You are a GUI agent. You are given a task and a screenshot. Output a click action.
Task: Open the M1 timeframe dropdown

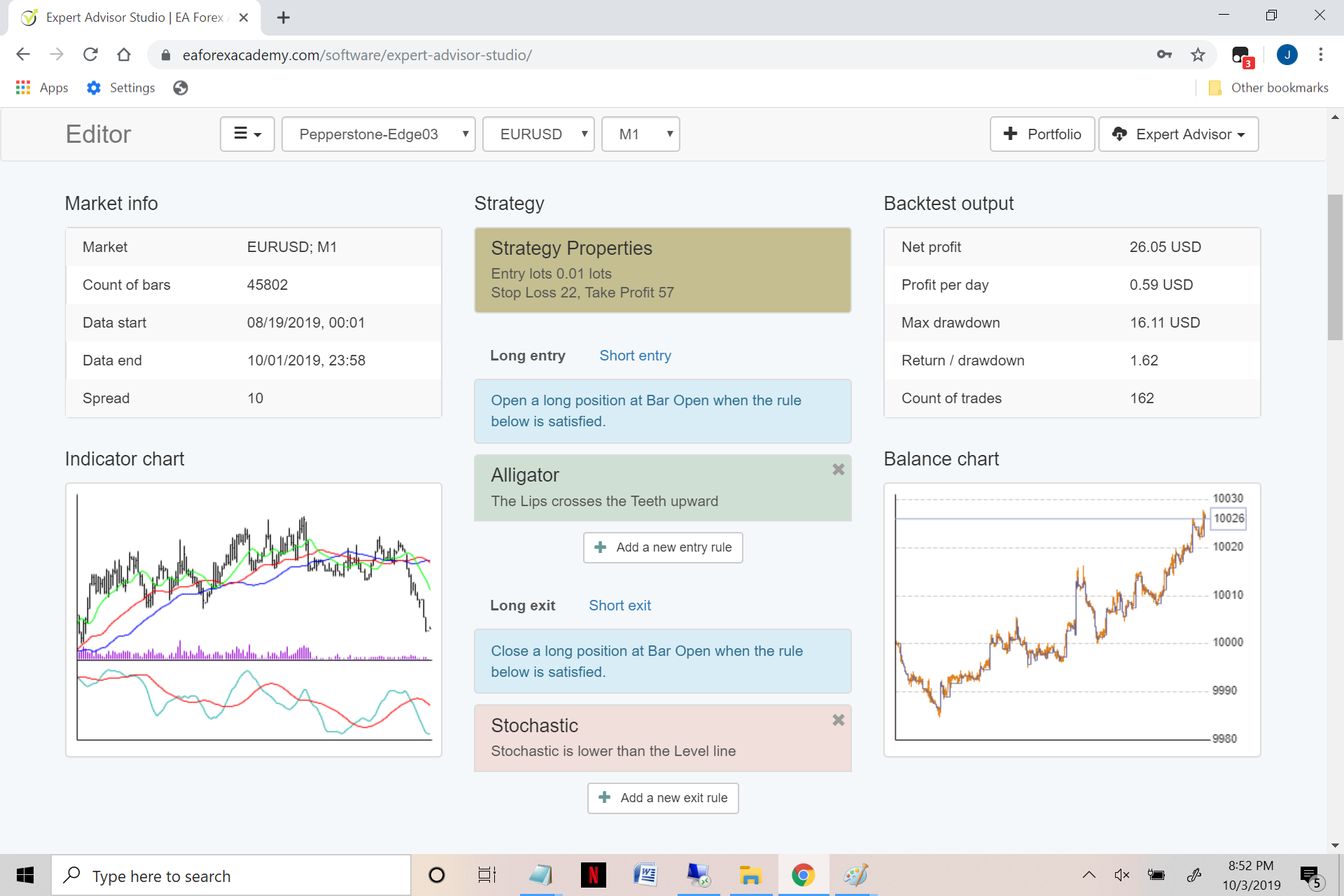640,134
